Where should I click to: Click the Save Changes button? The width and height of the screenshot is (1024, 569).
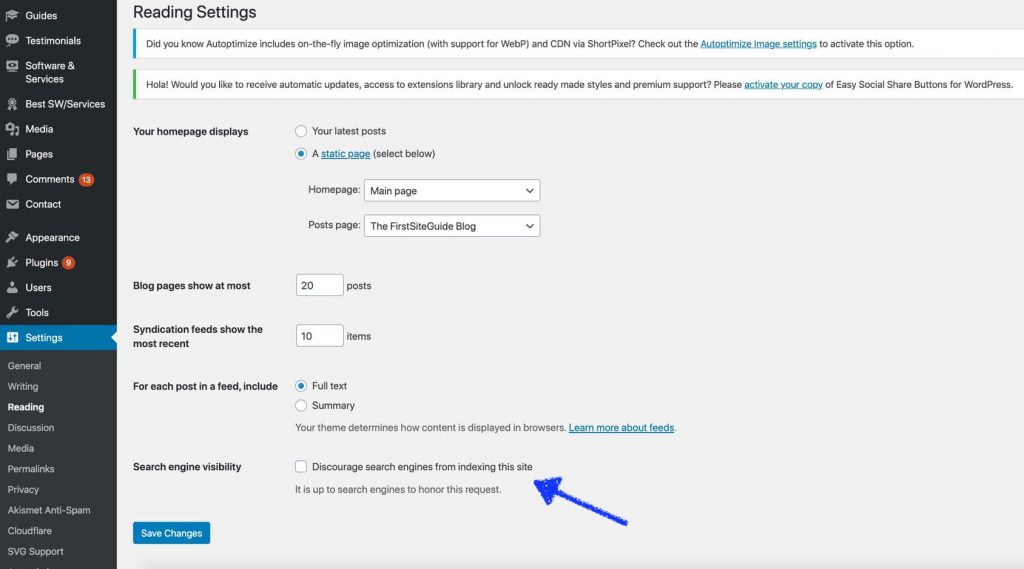(x=172, y=533)
